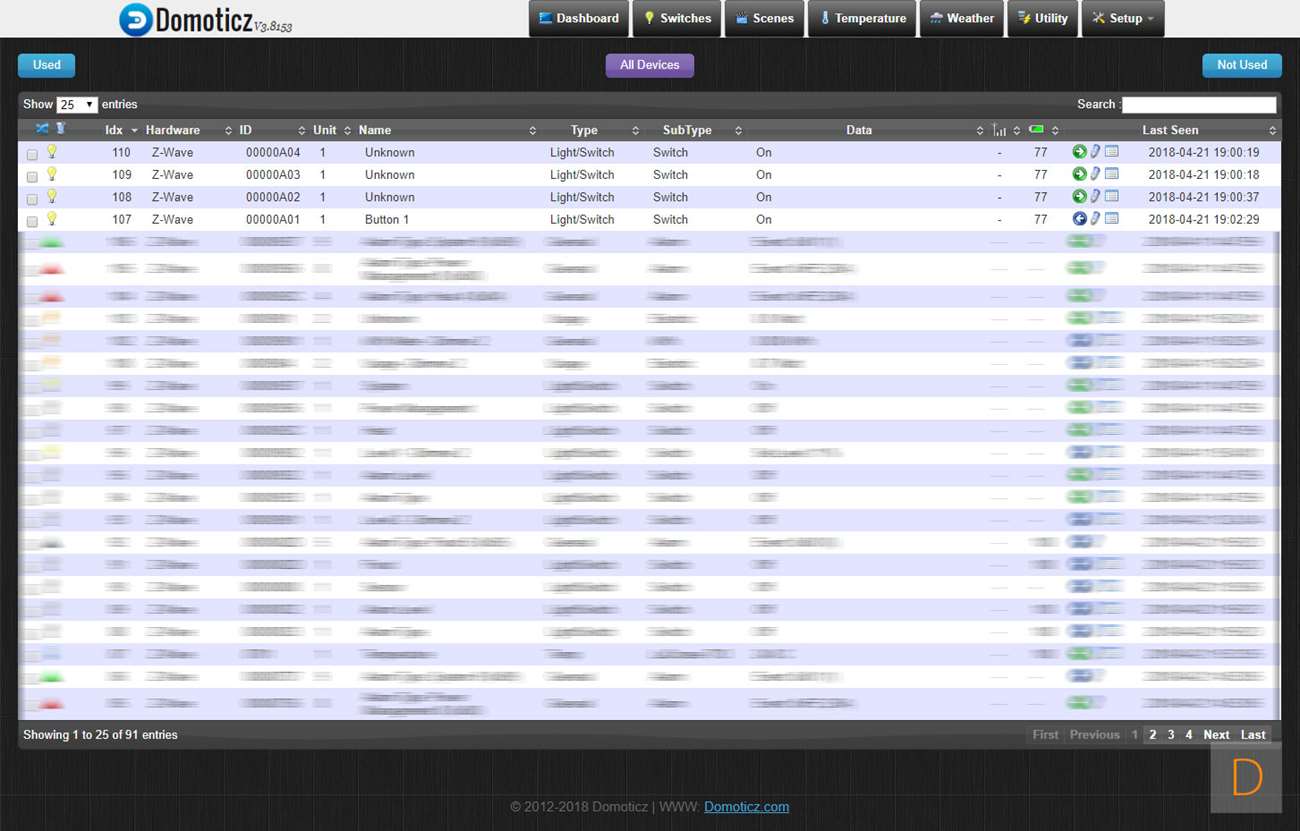Select the checkbox on the 00000A03 row
This screenshot has height=831, width=1300.
click(x=32, y=177)
